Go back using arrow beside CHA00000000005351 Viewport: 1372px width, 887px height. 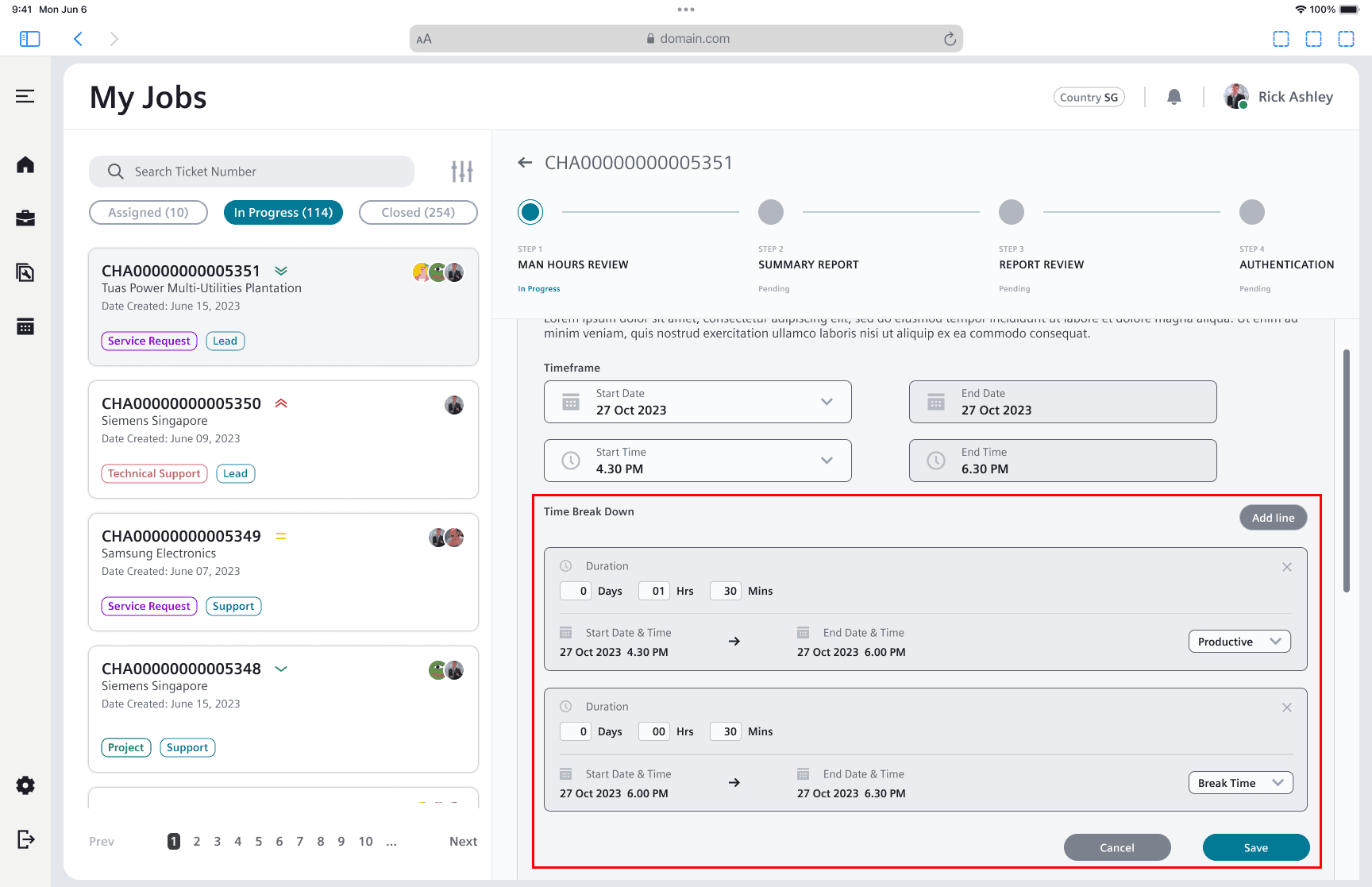(x=525, y=163)
